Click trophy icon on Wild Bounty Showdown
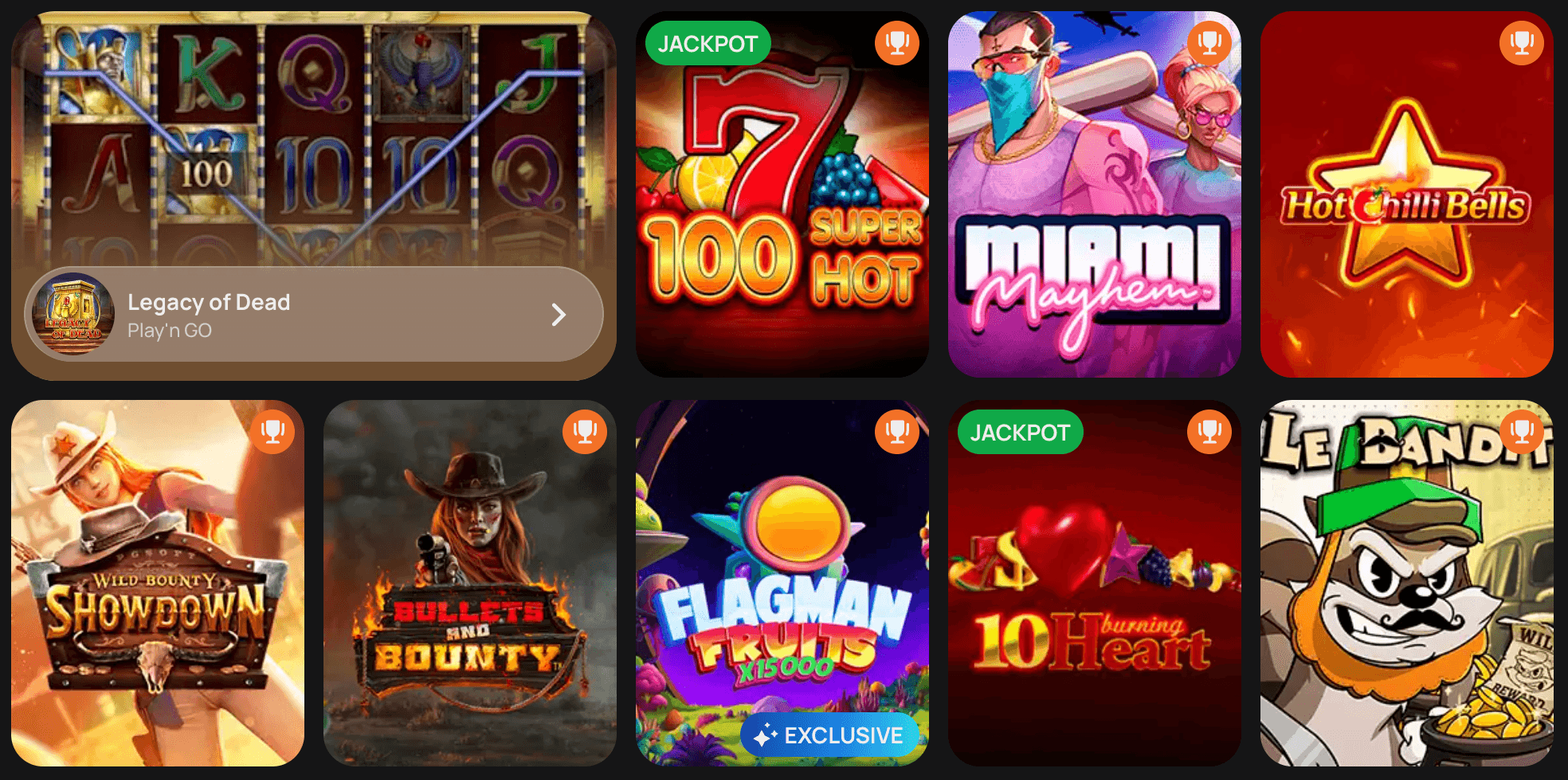 pyautogui.click(x=272, y=432)
